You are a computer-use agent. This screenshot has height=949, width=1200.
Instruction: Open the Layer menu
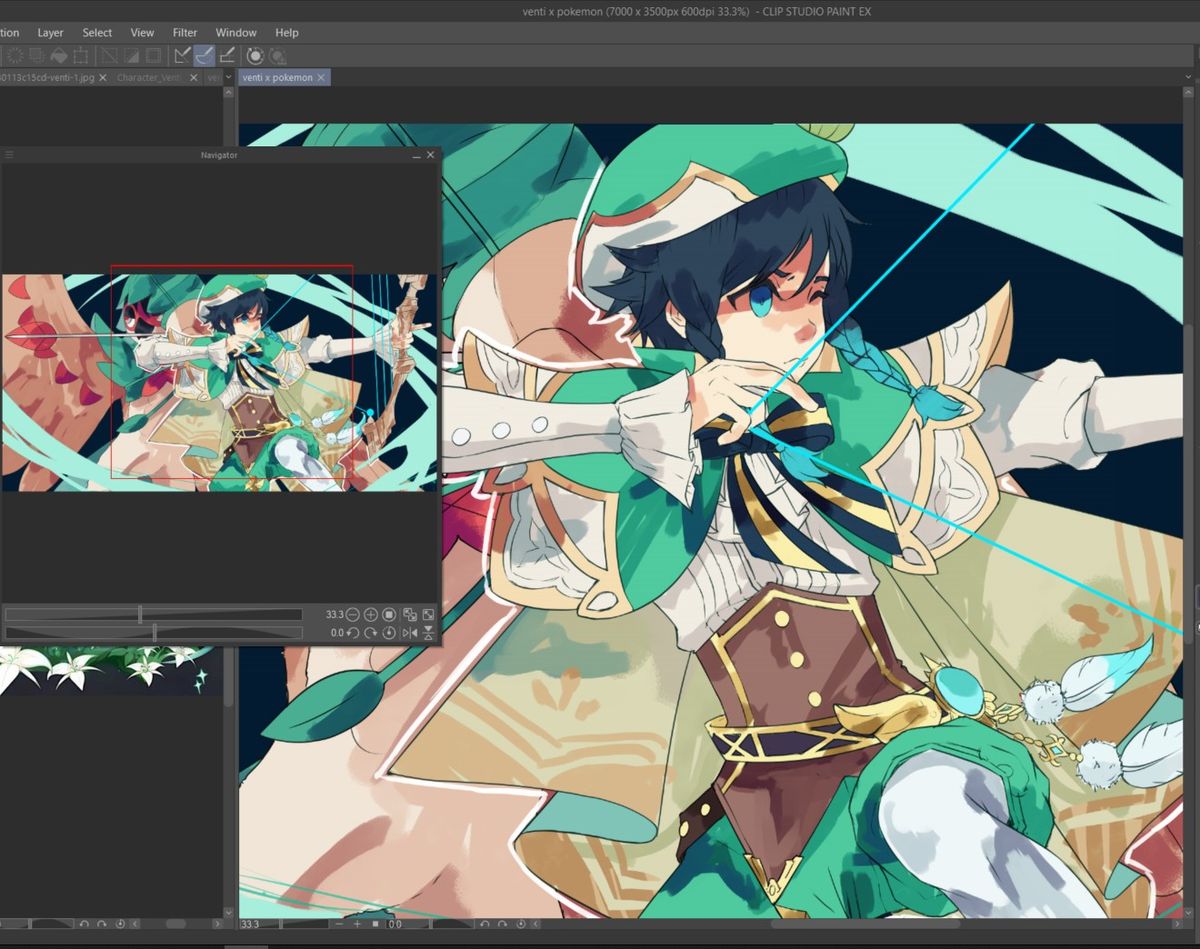(x=50, y=33)
